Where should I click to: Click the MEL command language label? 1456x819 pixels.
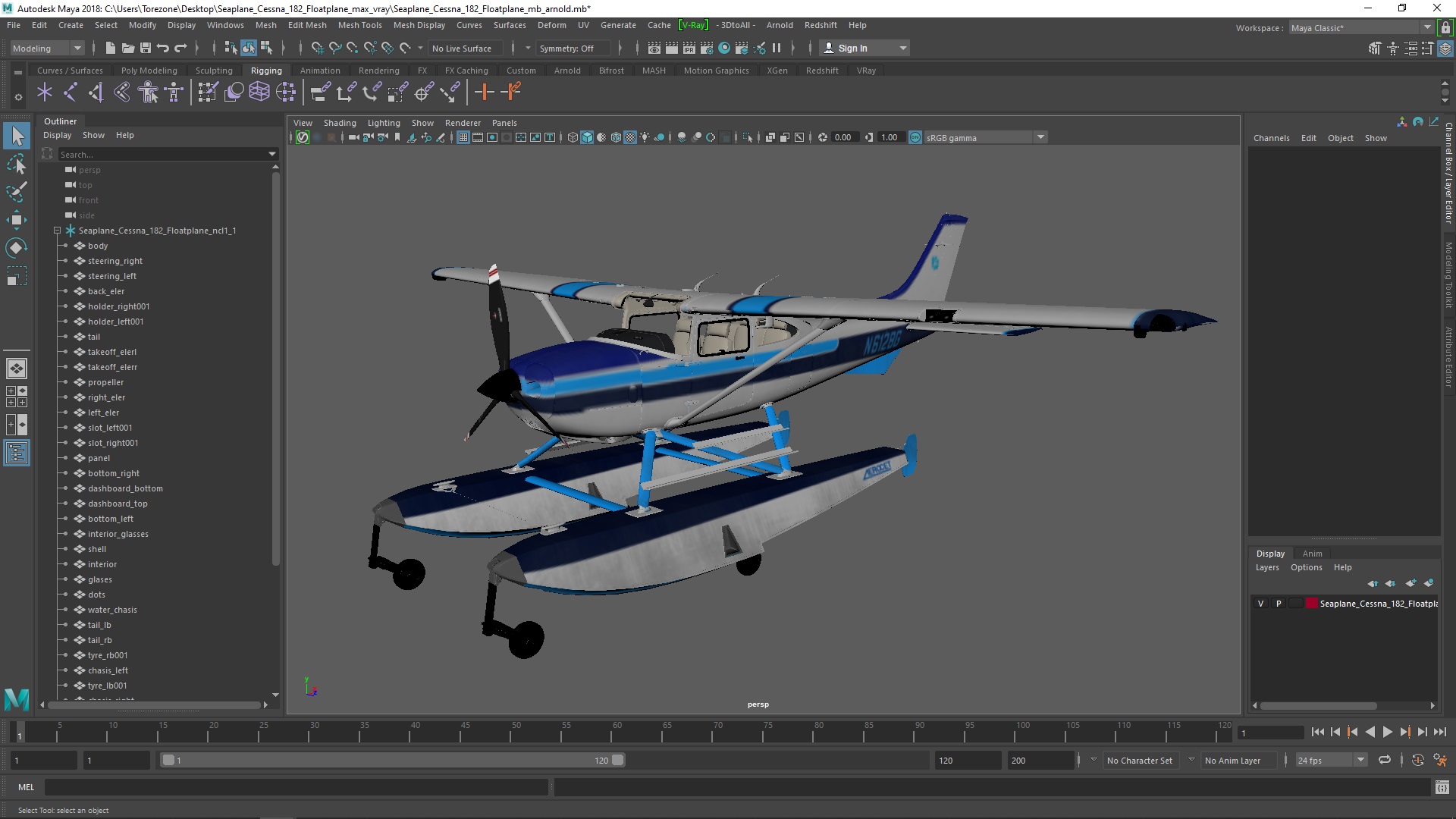coord(26,788)
